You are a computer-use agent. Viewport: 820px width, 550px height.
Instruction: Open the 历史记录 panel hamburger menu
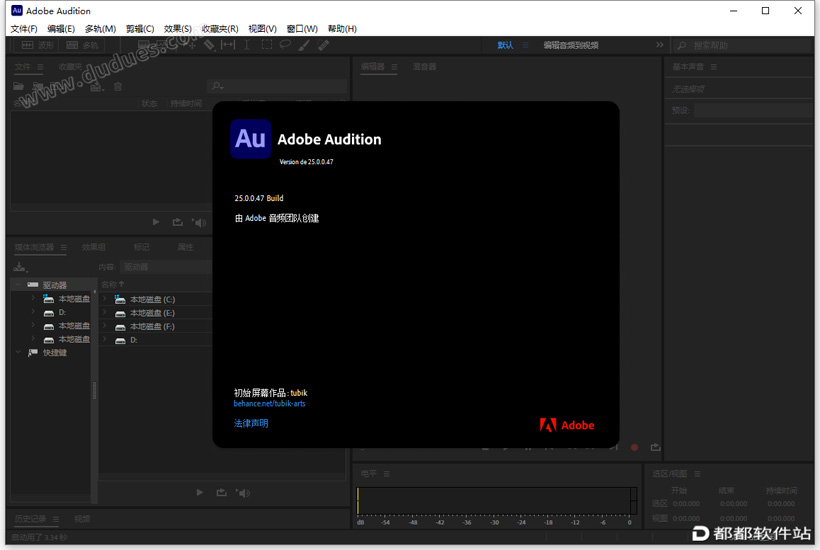tap(55, 519)
